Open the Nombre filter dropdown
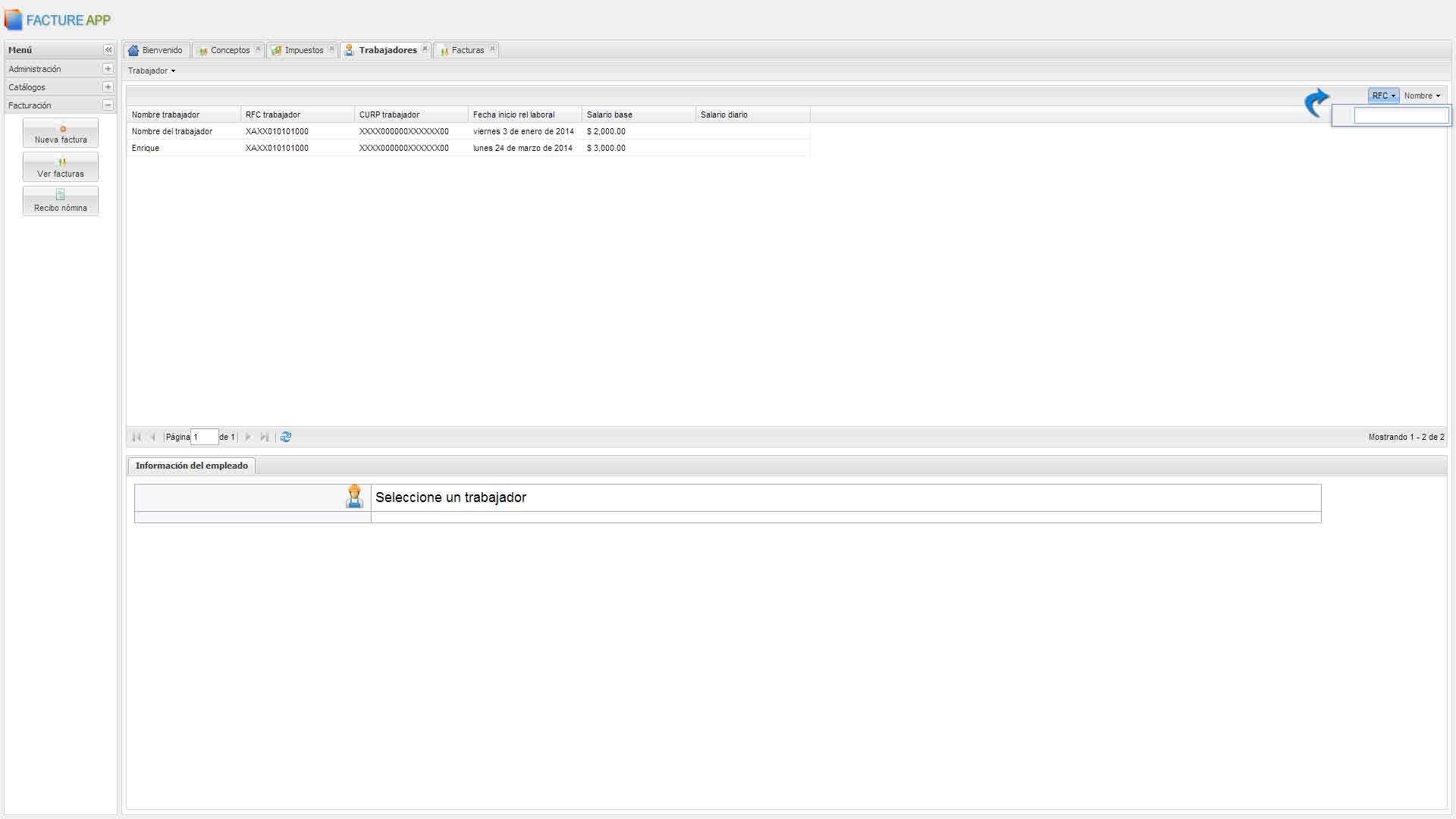 click(x=1422, y=96)
